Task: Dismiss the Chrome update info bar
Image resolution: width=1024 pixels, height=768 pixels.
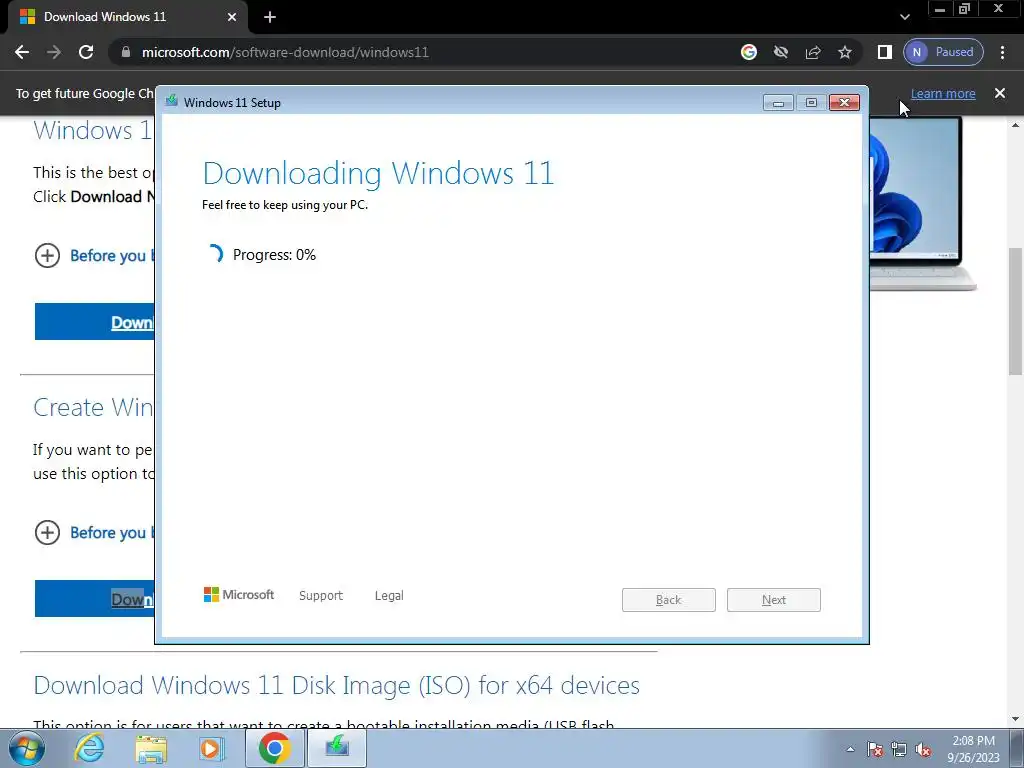Action: point(1000,93)
